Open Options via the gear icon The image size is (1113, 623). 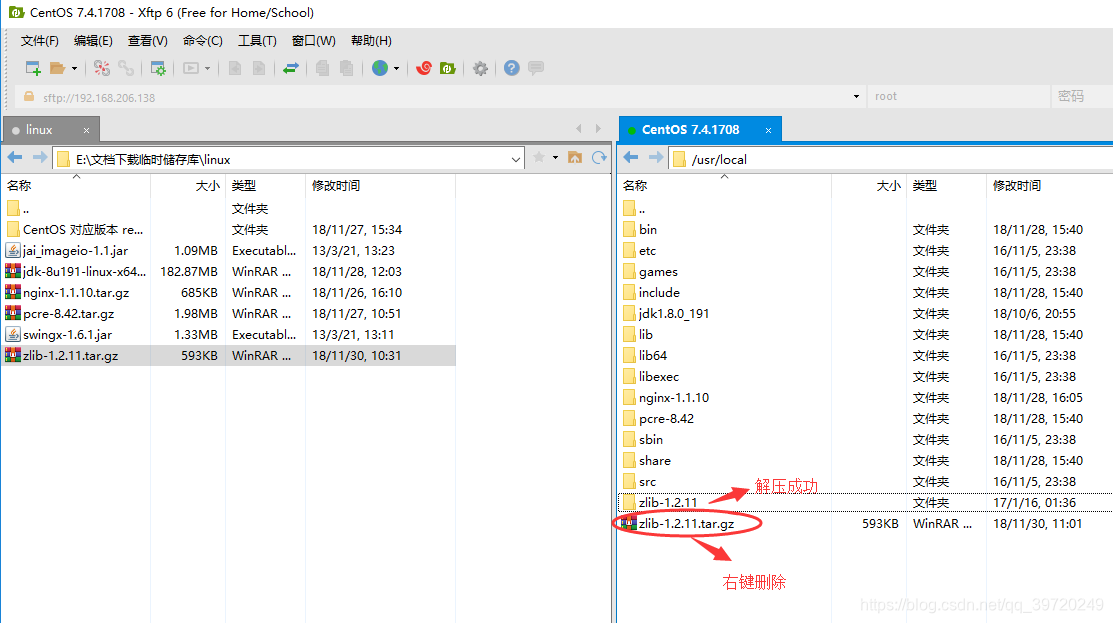point(481,68)
